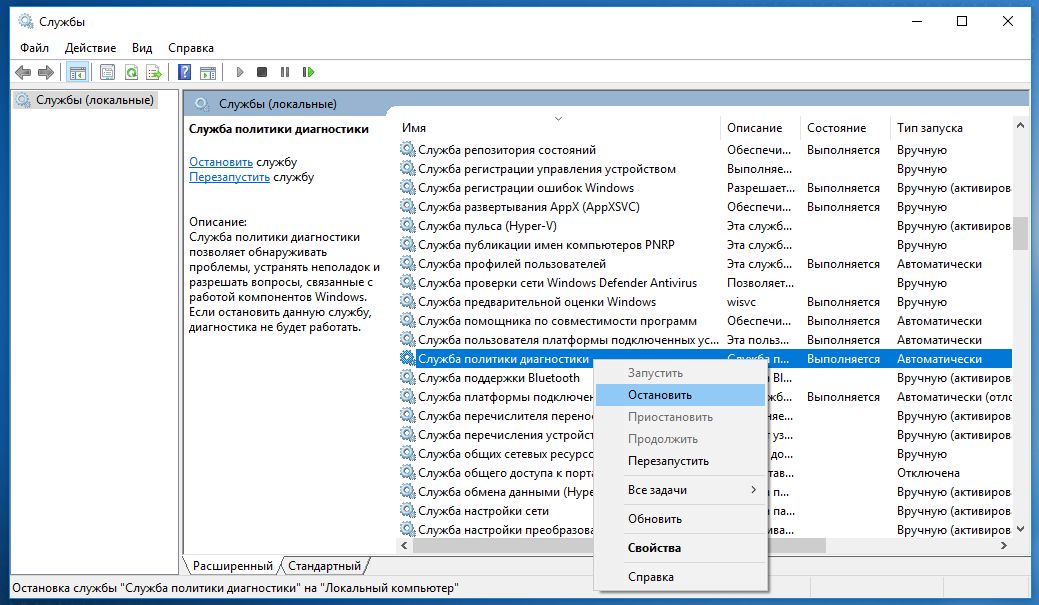Click gear icon of Служба профилей пользователей
This screenshot has height=605, width=1039.
tap(408, 264)
